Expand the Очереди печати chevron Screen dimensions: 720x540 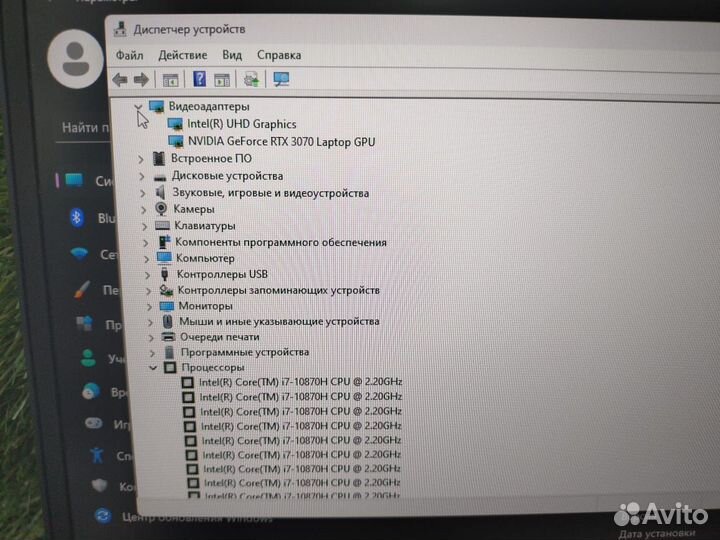151,338
